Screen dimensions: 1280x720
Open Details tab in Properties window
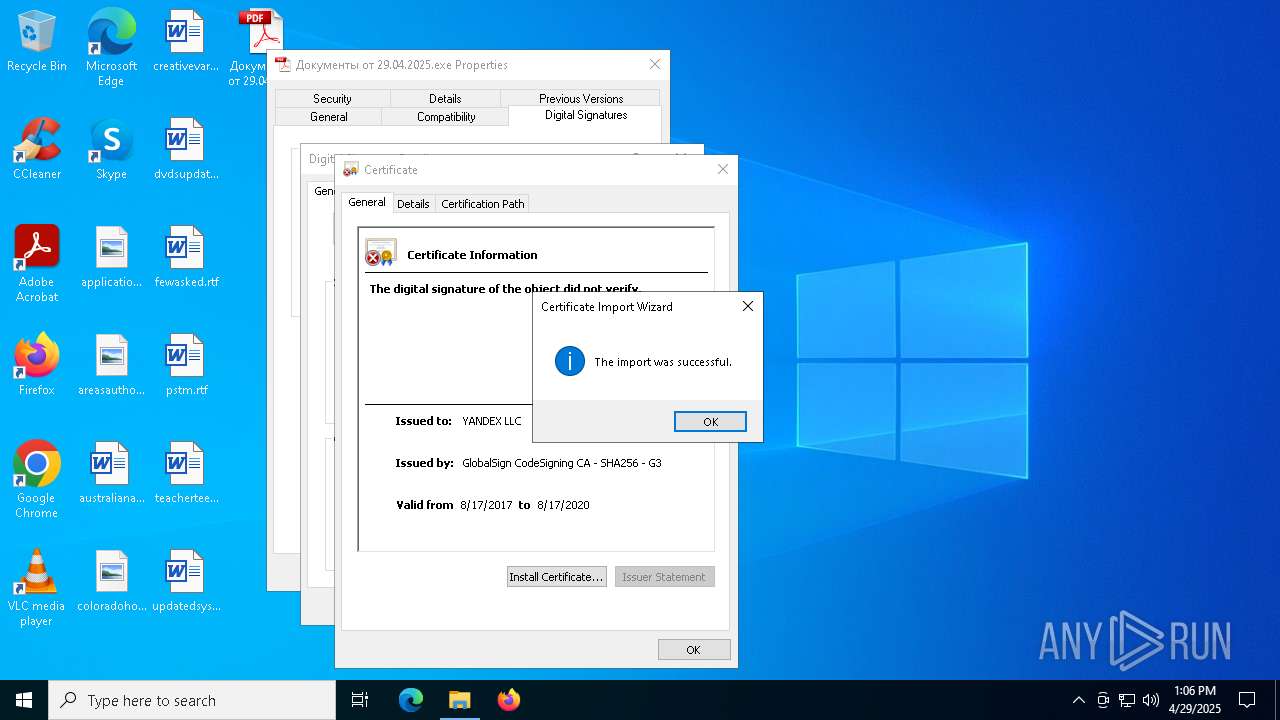(x=445, y=98)
